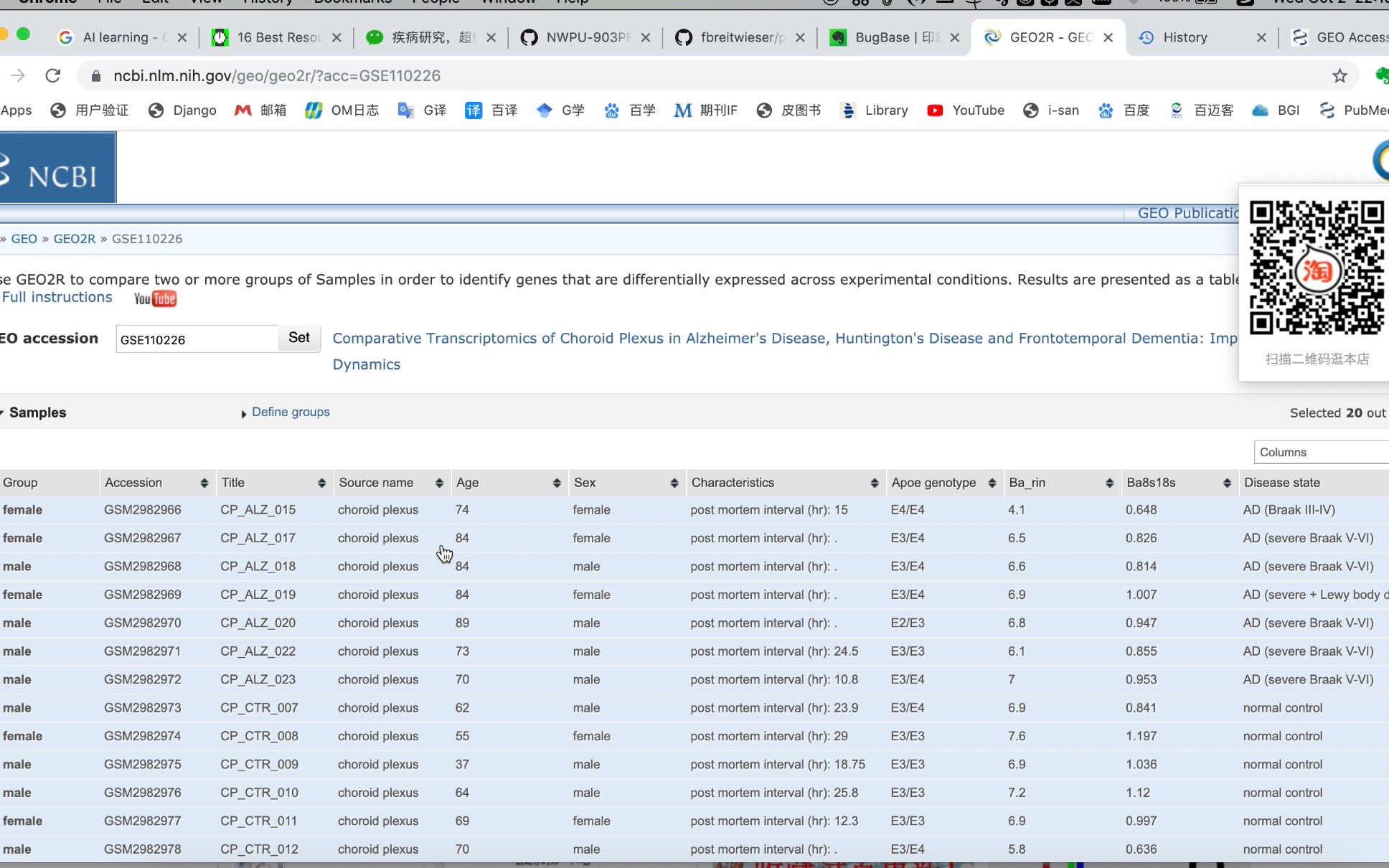1389x868 pixels.
Task: Click the Set button
Action: point(299,338)
